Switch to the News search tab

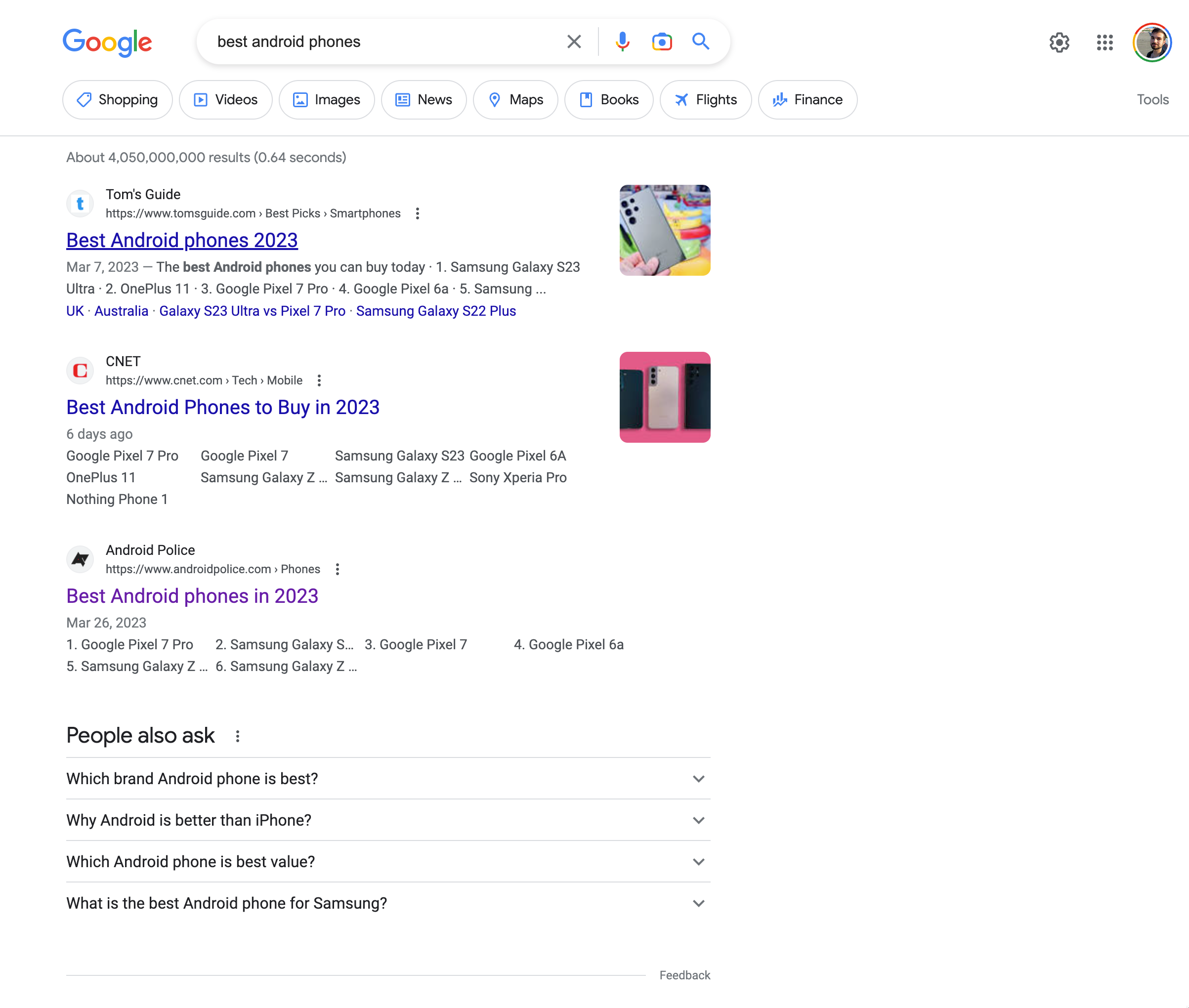point(424,99)
